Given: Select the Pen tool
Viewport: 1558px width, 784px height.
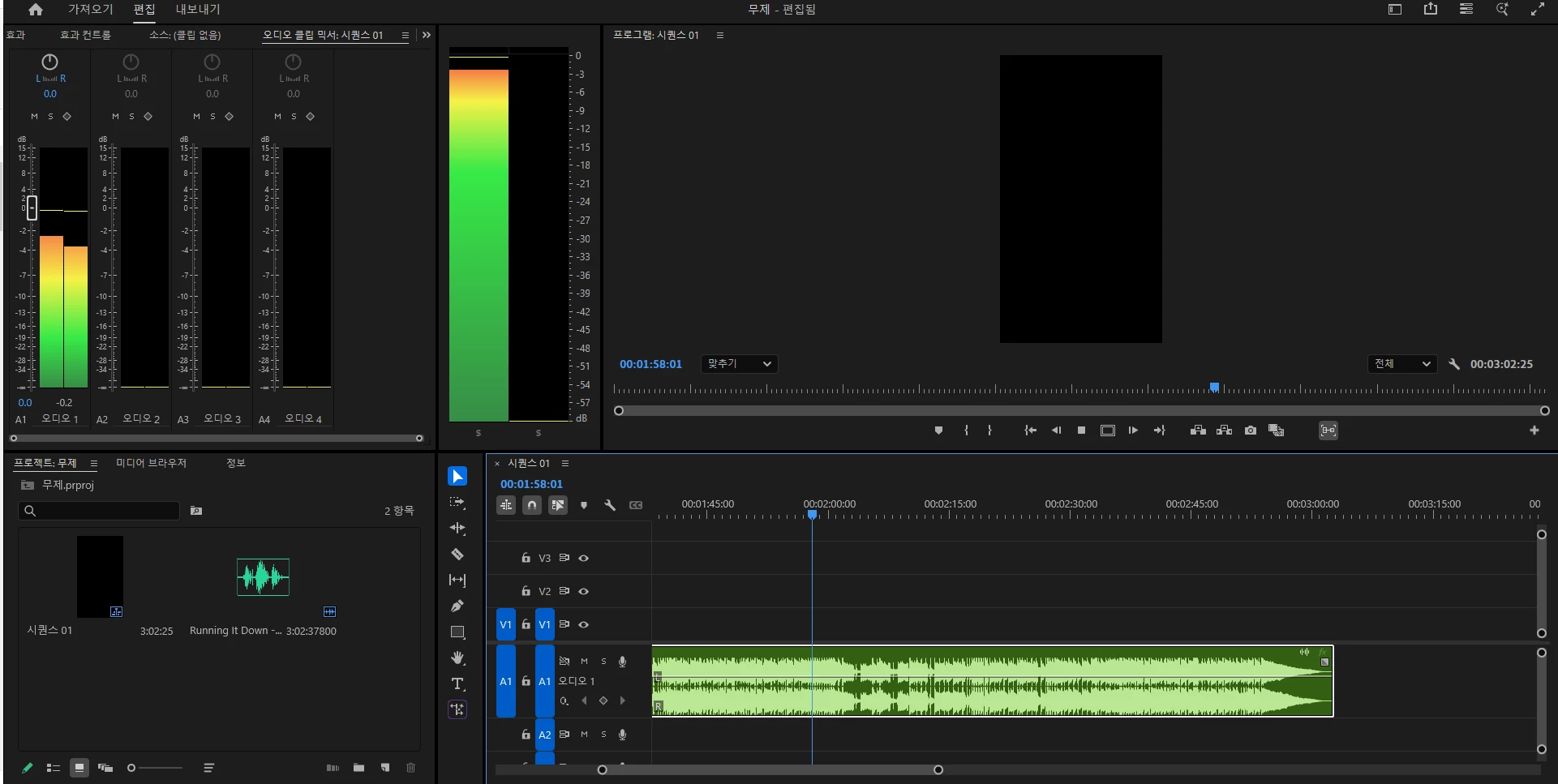Looking at the screenshot, I should 457,606.
